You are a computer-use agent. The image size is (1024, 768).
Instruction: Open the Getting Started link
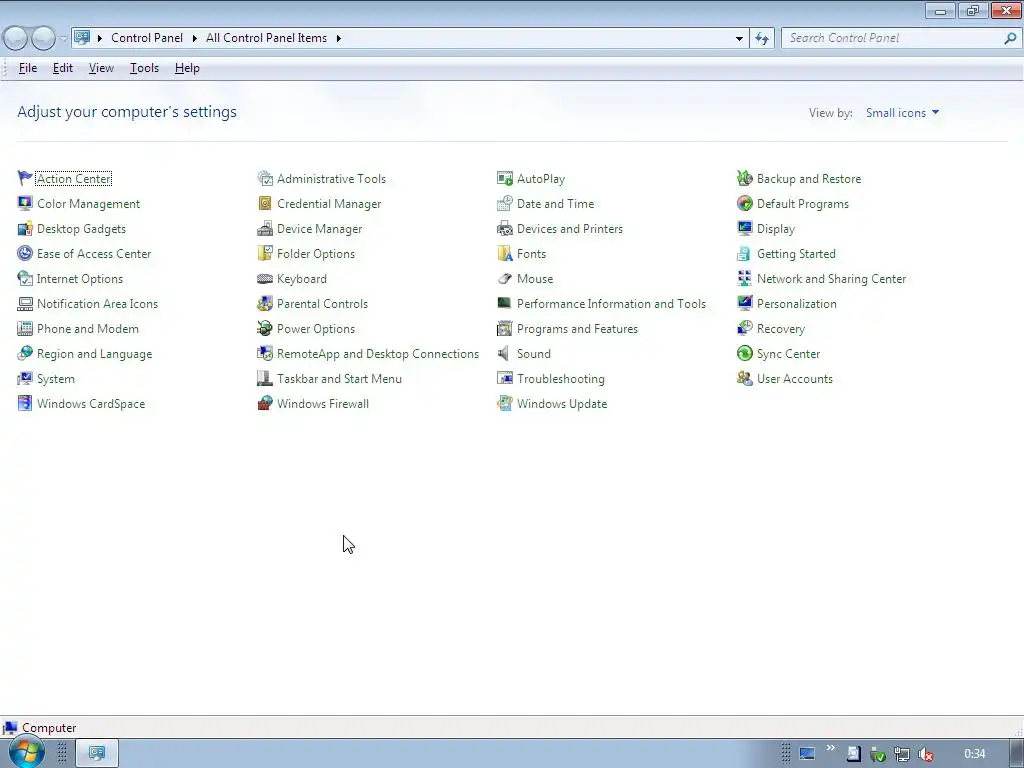796,253
